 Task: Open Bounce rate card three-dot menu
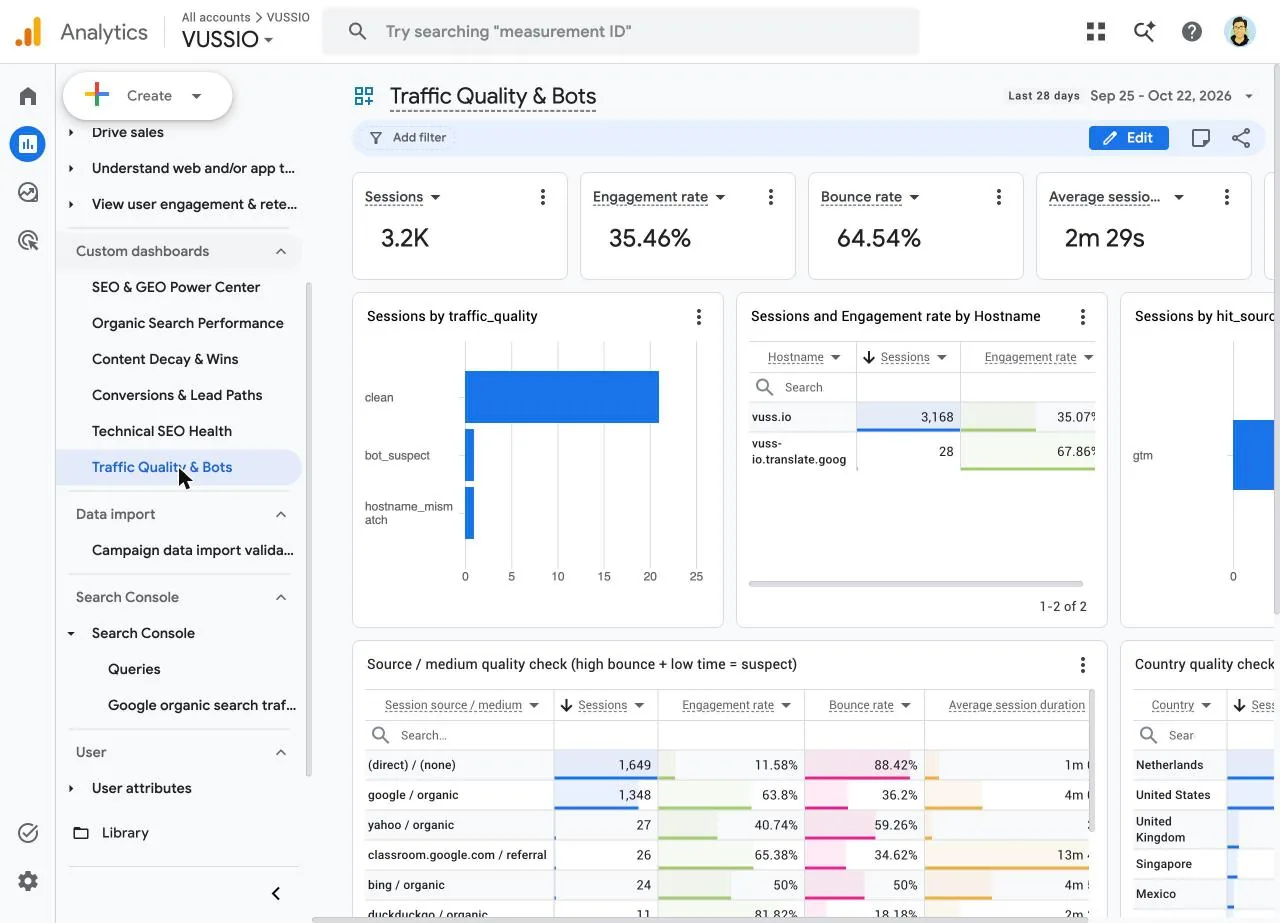tap(999, 197)
